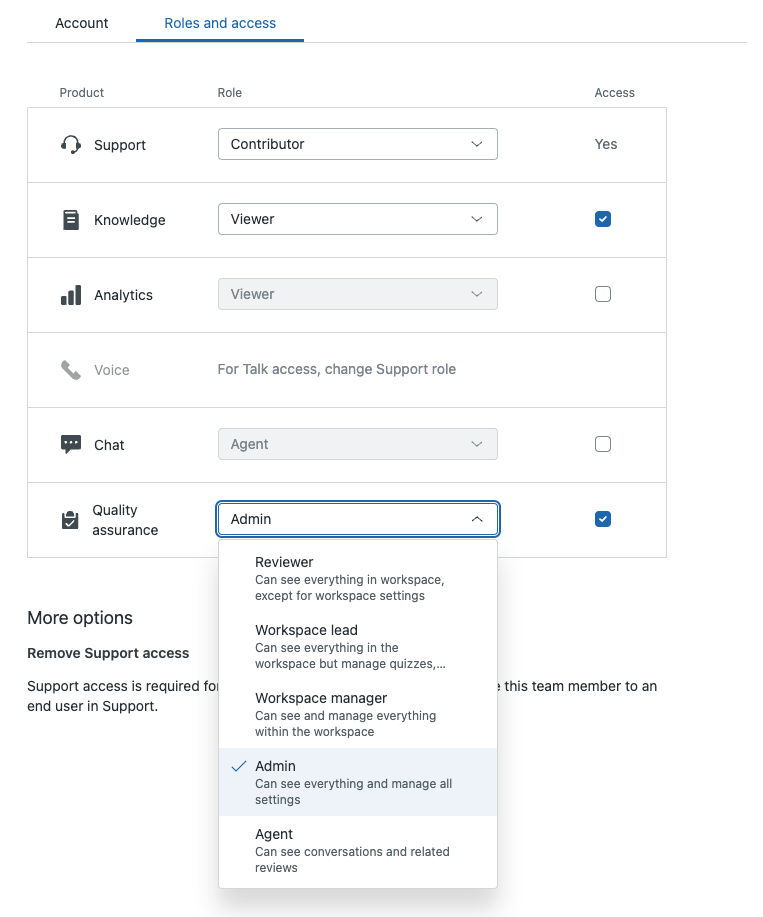Click the Support headset icon
The height and width of the screenshot is (917, 763).
[70, 145]
